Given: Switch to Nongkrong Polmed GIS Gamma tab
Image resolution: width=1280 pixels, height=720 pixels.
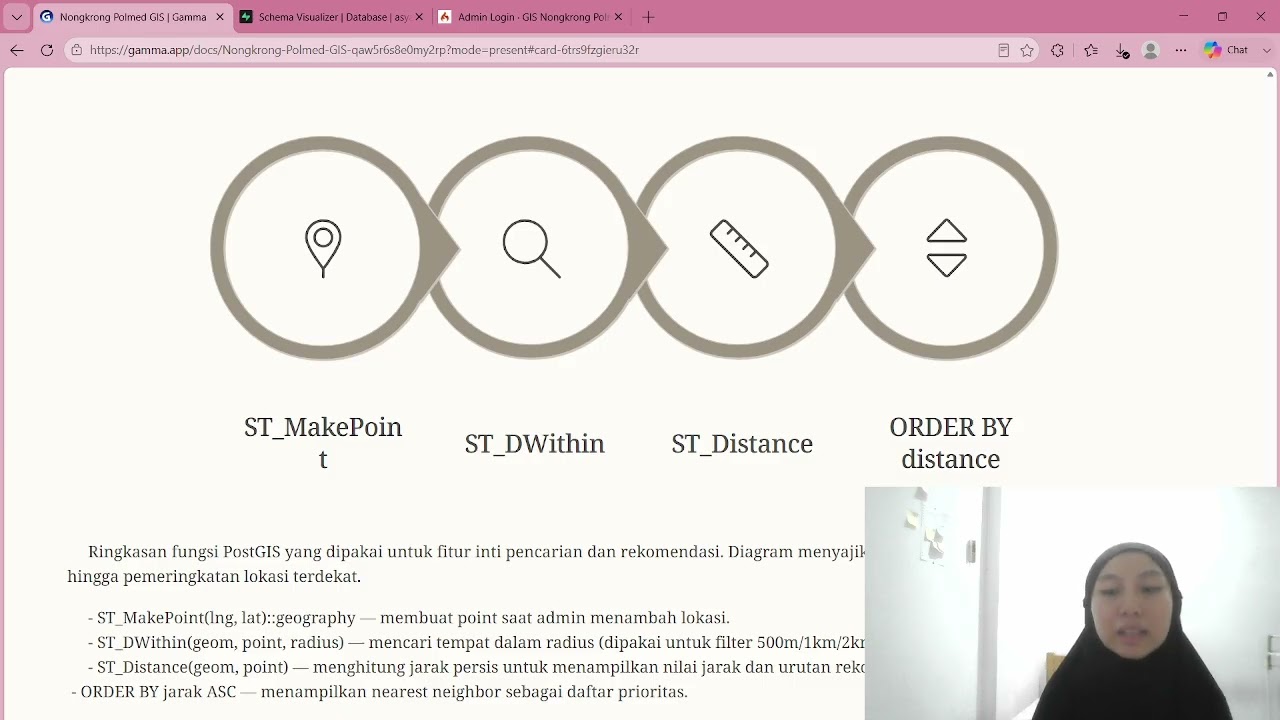Looking at the screenshot, I should (x=130, y=17).
